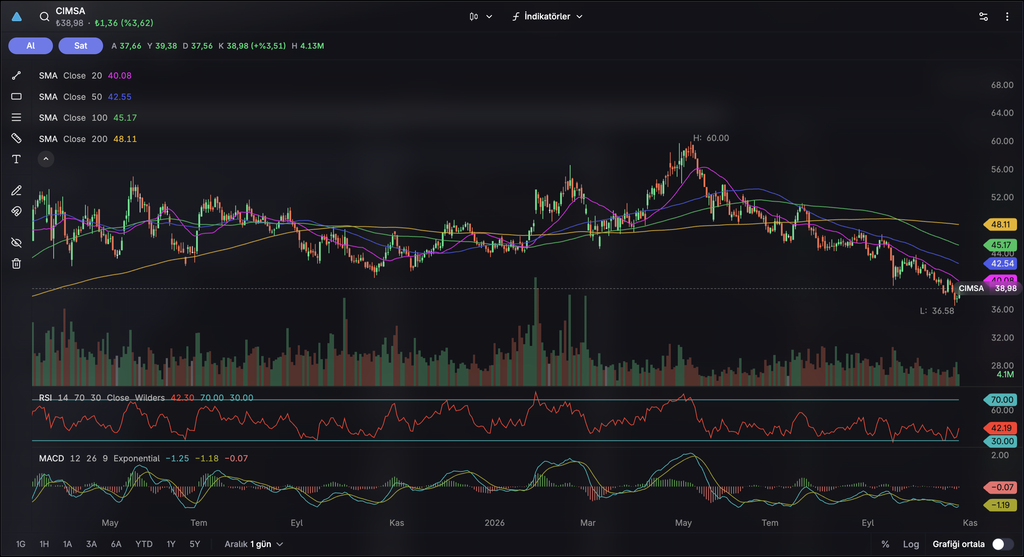Image resolution: width=1024 pixels, height=557 pixels.
Task: Collapse the SMA indicator list chevron
Action: click(x=46, y=159)
